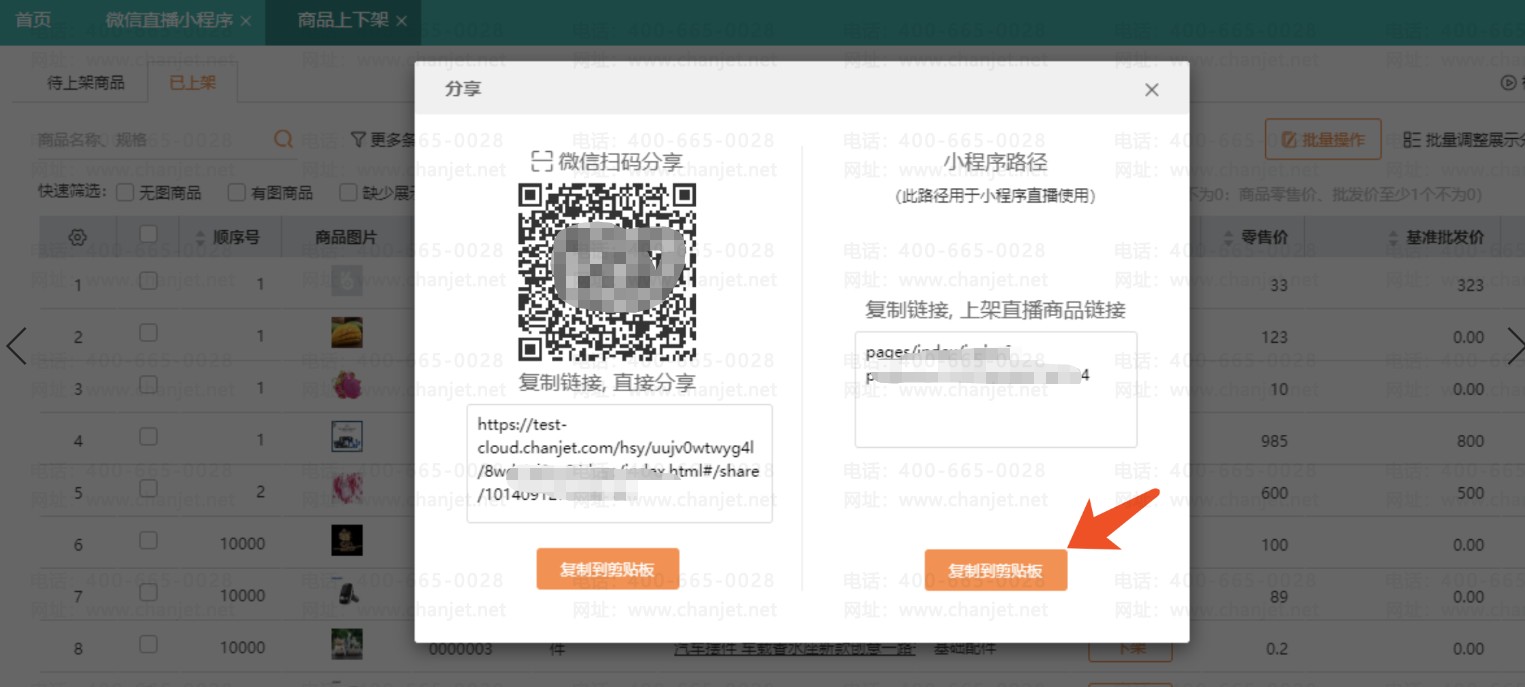
Task: Open table column settings gear
Action: (78, 238)
